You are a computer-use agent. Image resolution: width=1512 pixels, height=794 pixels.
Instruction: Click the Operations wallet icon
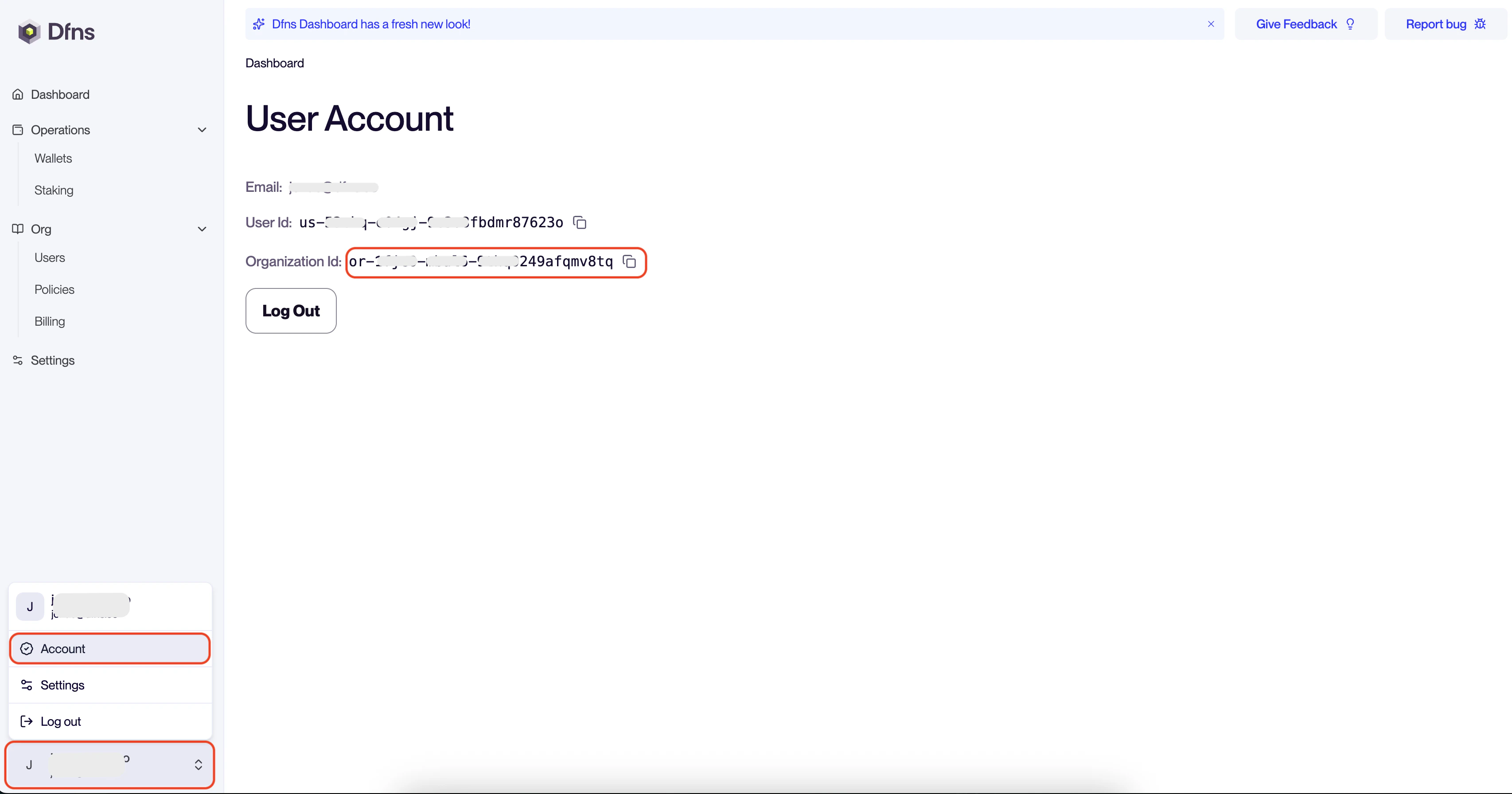coord(18,130)
